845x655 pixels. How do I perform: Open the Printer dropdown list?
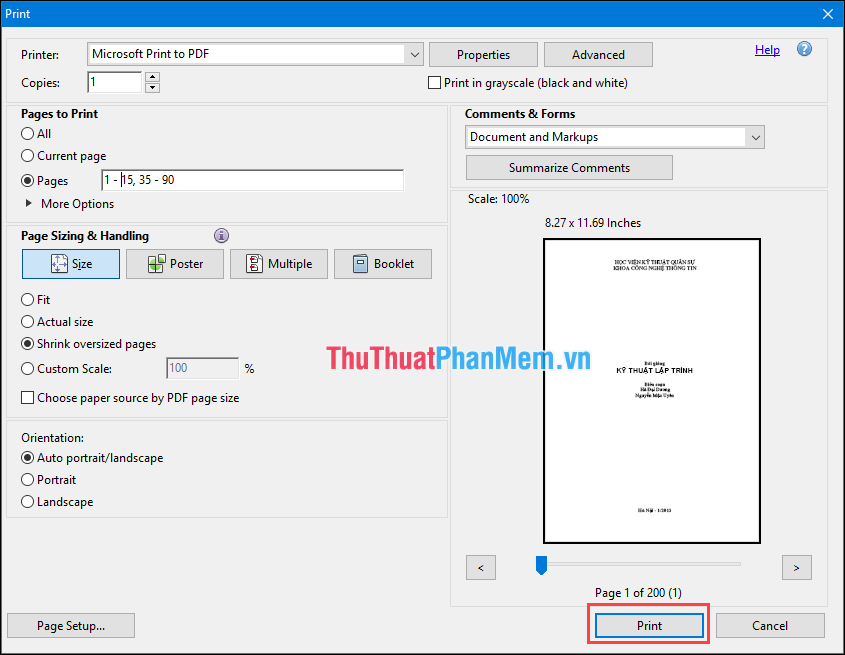[414, 54]
